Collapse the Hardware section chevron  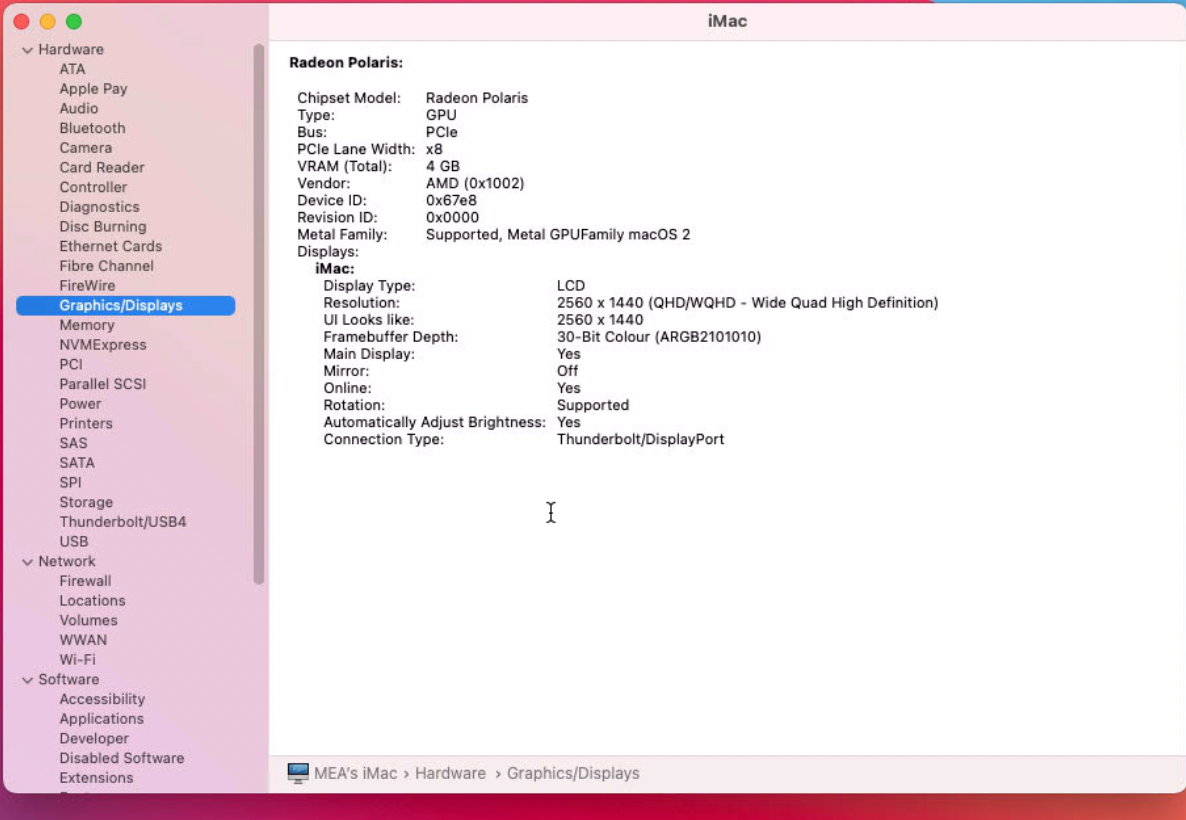28,50
